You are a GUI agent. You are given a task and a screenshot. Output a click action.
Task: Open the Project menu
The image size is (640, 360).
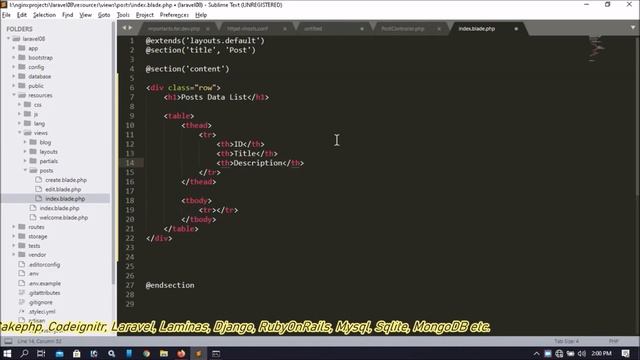click(x=144, y=15)
